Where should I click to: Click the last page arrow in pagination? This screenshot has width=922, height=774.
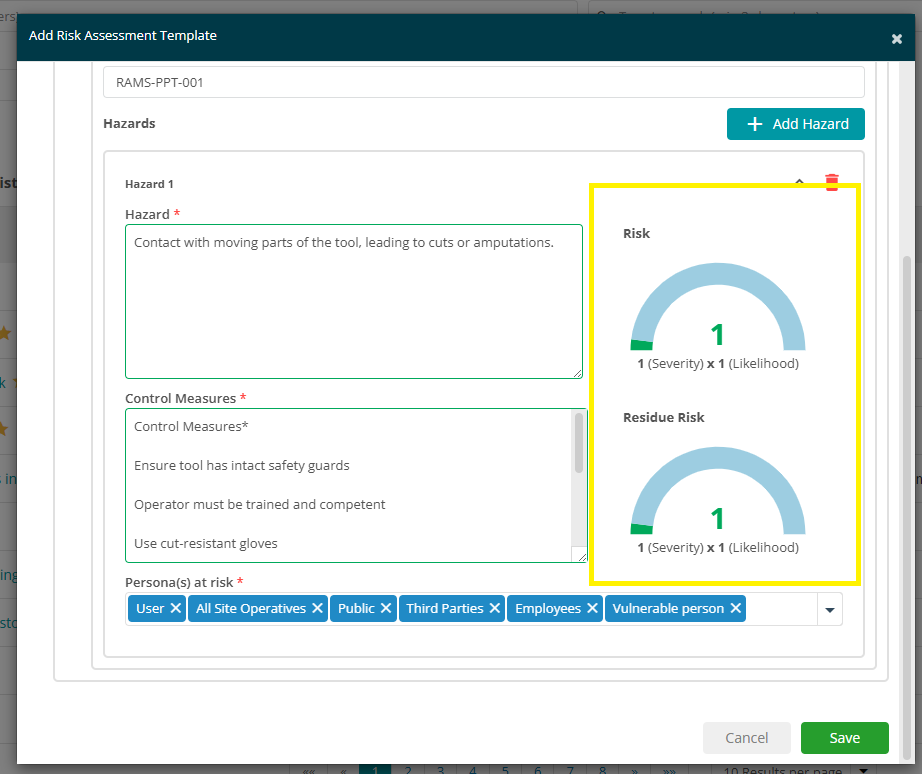click(x=669, y=769)
